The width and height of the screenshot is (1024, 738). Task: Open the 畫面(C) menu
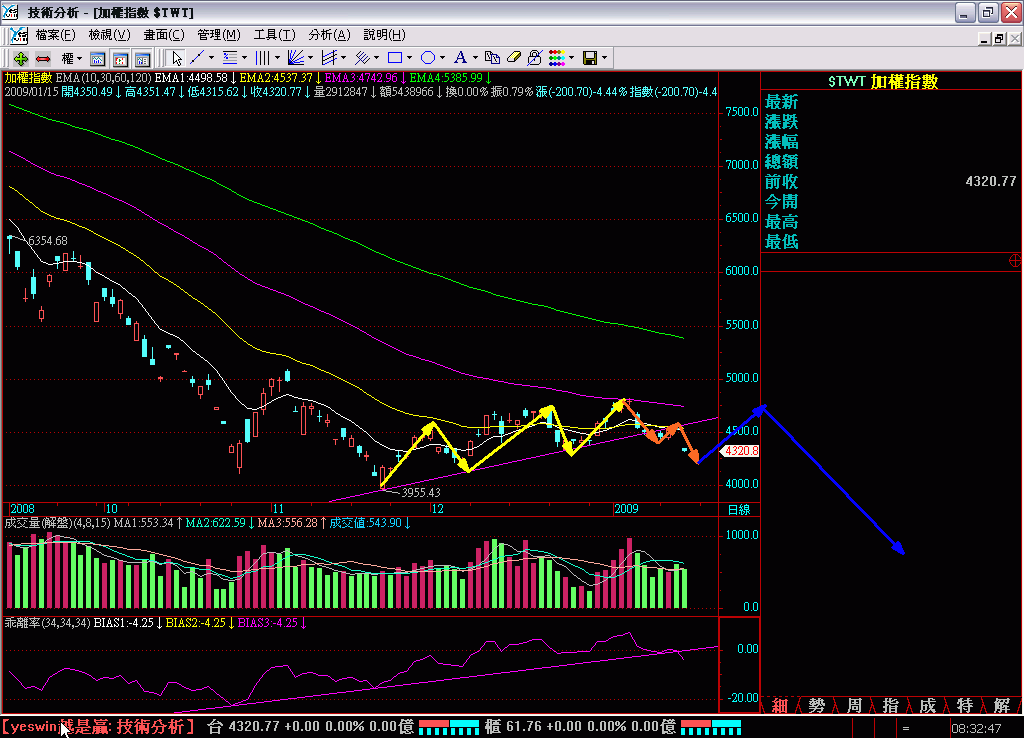click(164, 35)
